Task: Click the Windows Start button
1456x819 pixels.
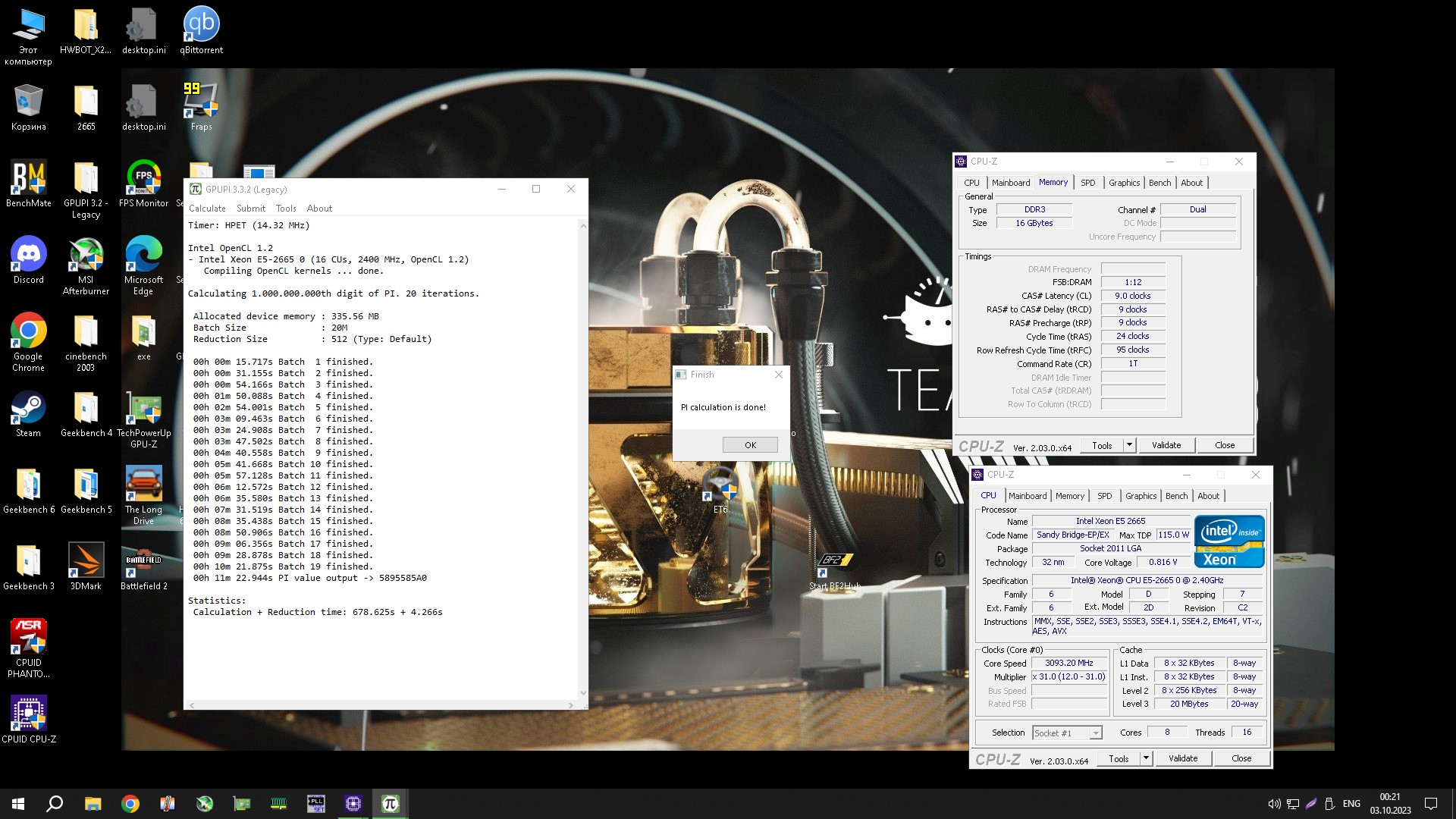Action: [x=18, y=804]
